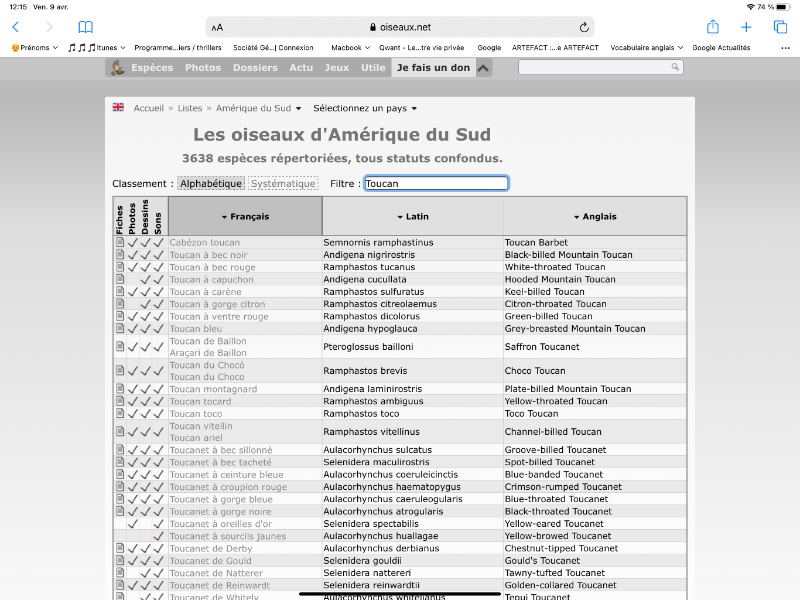Click the English name Saffron Toucanet
The width and height of the screenshot is (800, 600).
[542, 347]
